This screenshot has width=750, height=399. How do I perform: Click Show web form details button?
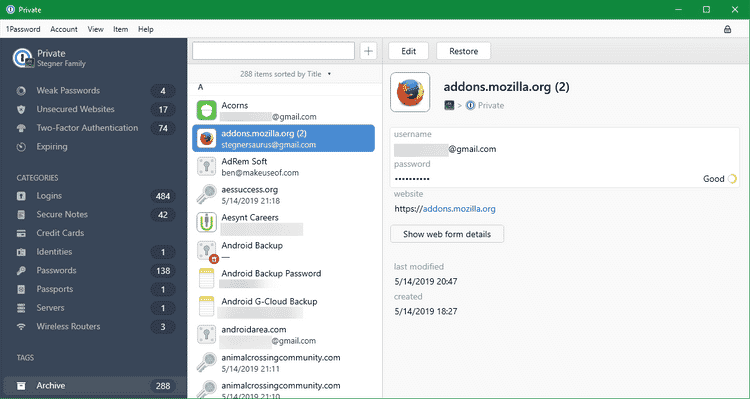[x=447, y=234]
